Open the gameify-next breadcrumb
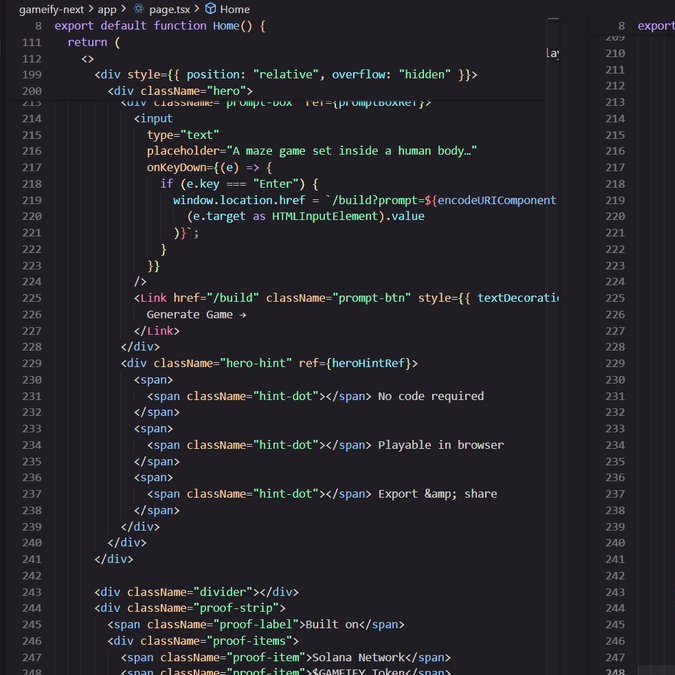This screenshot has width=675, height=675. (x=51, y=9)
